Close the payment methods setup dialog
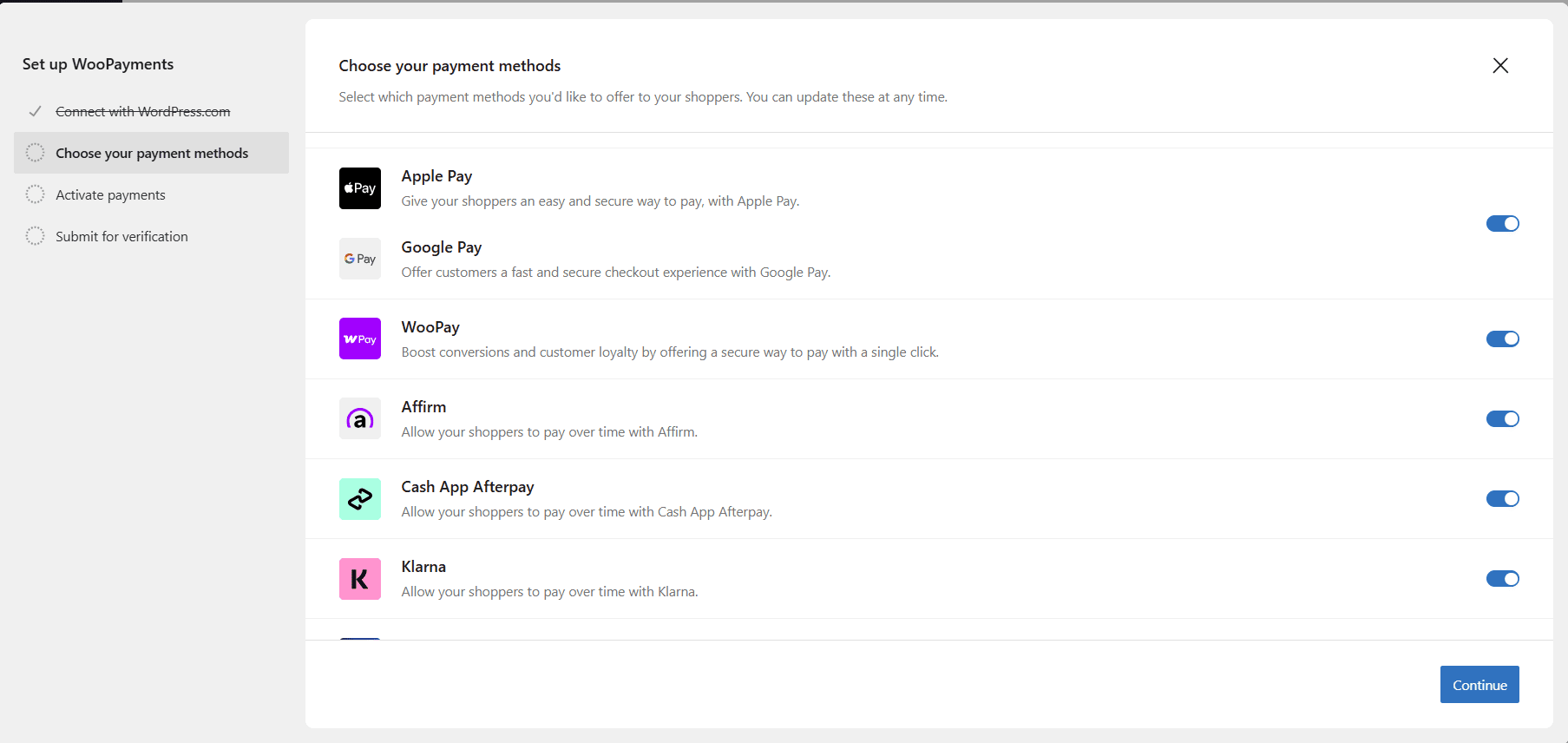 point(1499,66)
